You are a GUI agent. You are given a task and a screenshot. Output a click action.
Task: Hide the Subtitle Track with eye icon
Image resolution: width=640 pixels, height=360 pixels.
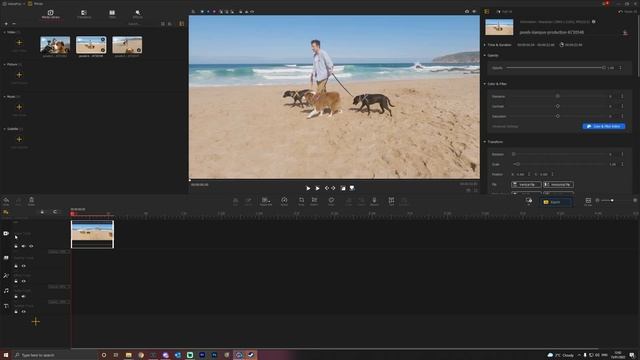tap(24, 312)
